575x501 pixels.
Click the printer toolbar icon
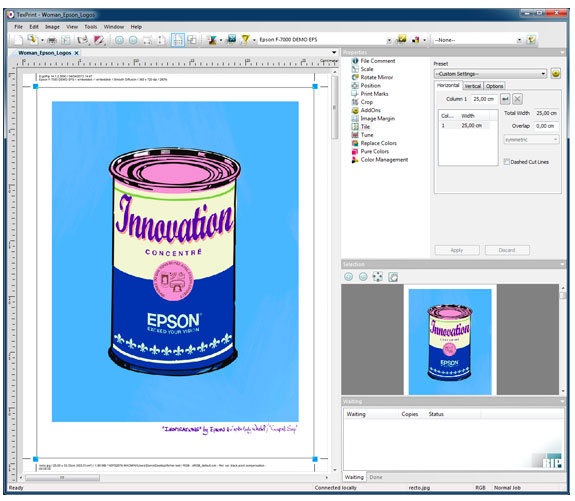(x=52, y=40)
